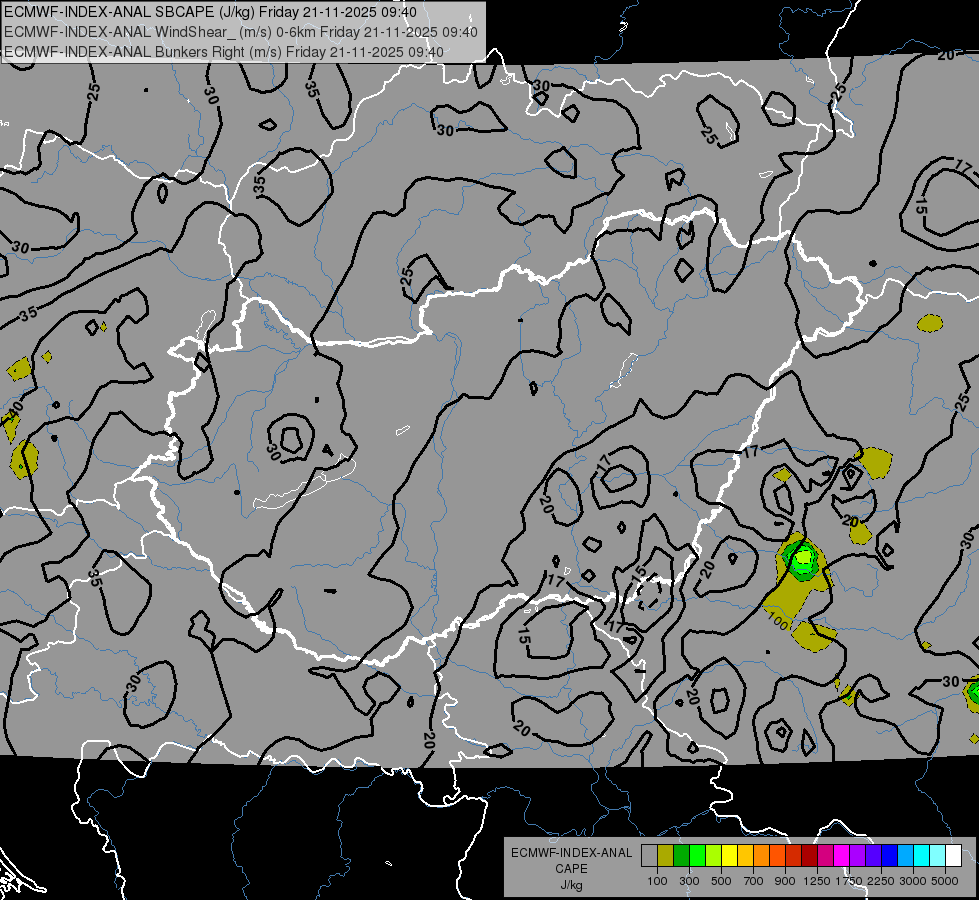Click the 40 wind shear contour label
Screen dimensions: 979x900
(x=15, y=412)
